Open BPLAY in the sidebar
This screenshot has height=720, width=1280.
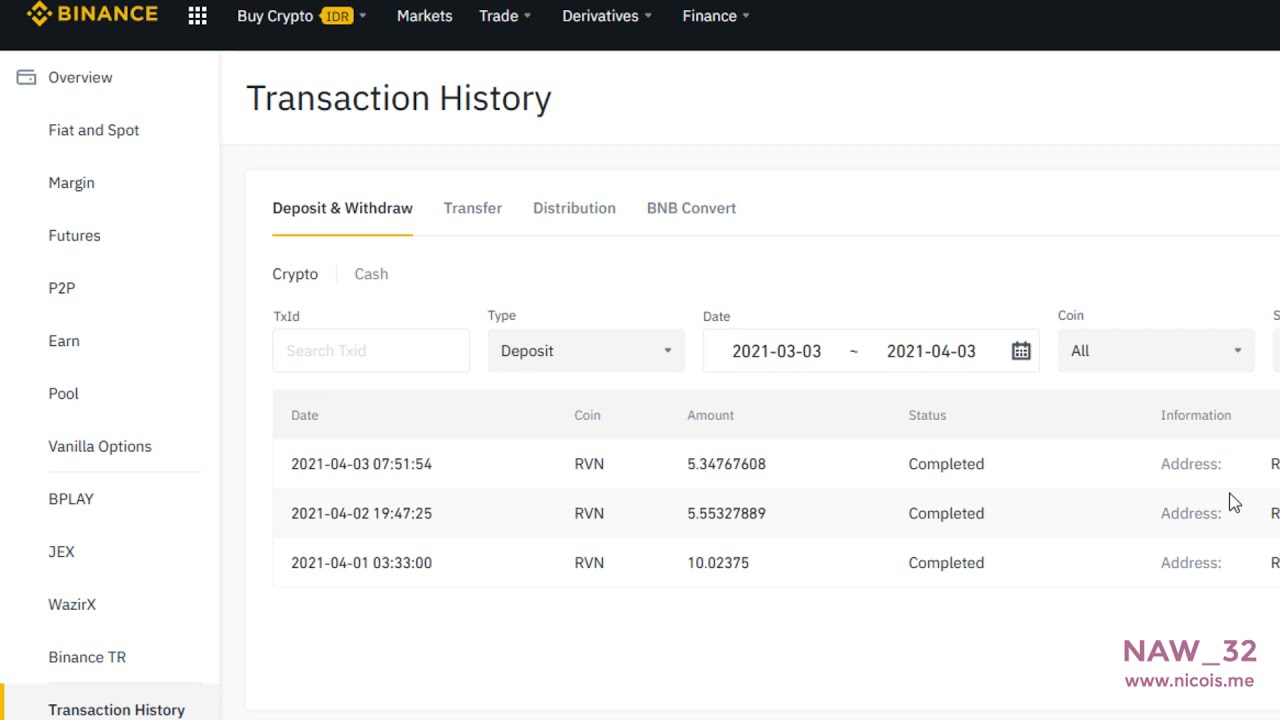[x=71, y=499]
